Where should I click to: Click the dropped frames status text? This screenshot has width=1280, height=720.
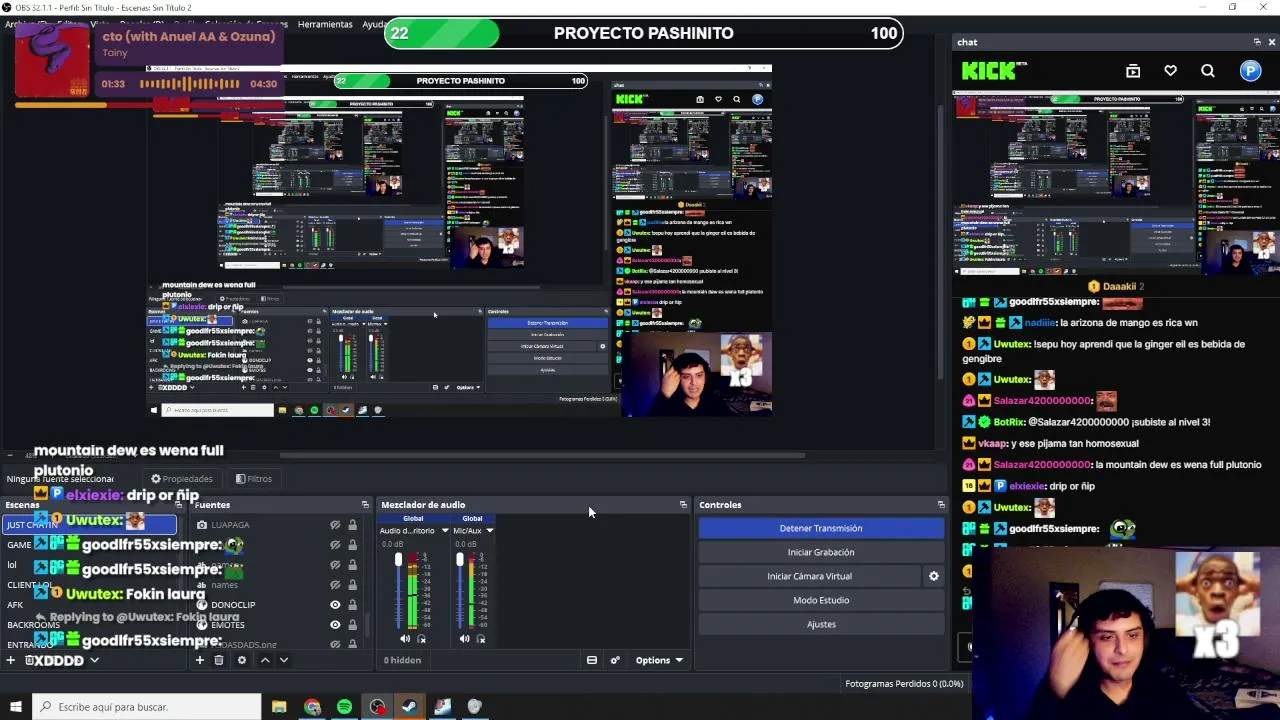point(904,684)
